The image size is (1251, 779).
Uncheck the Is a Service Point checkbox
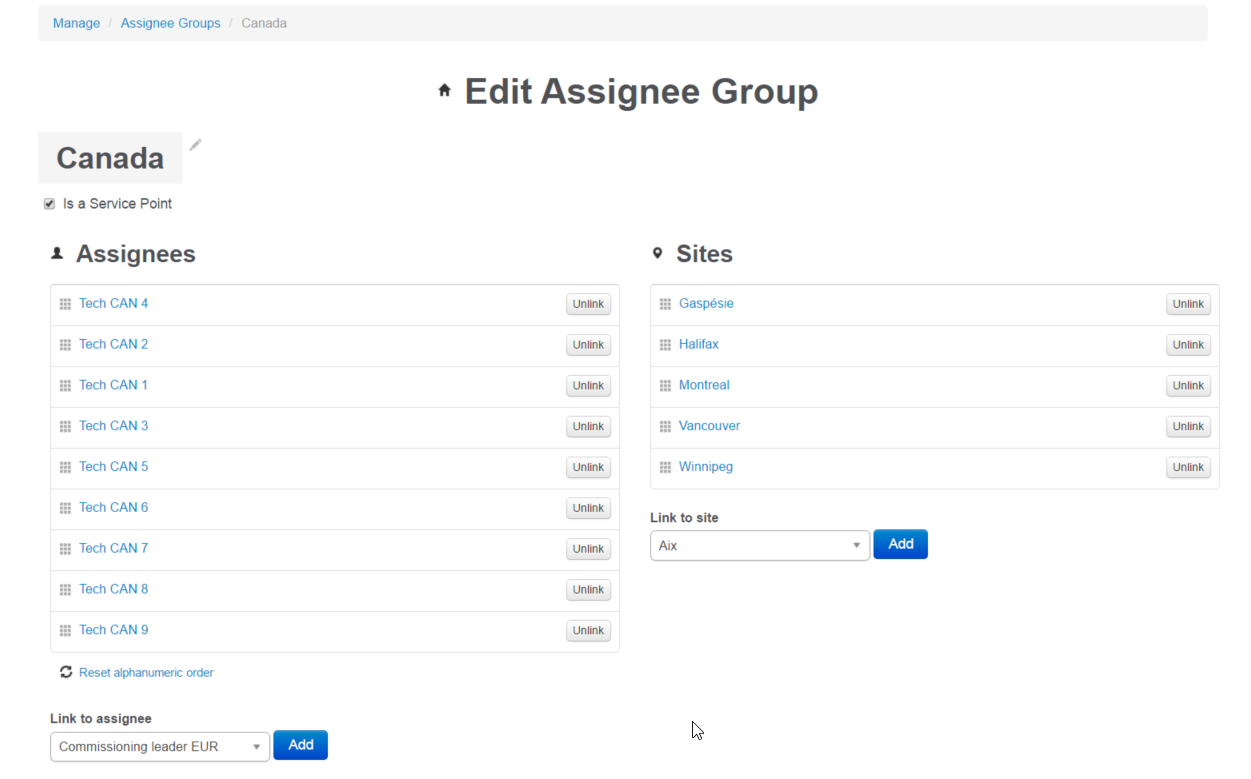[x=49, y=204]
